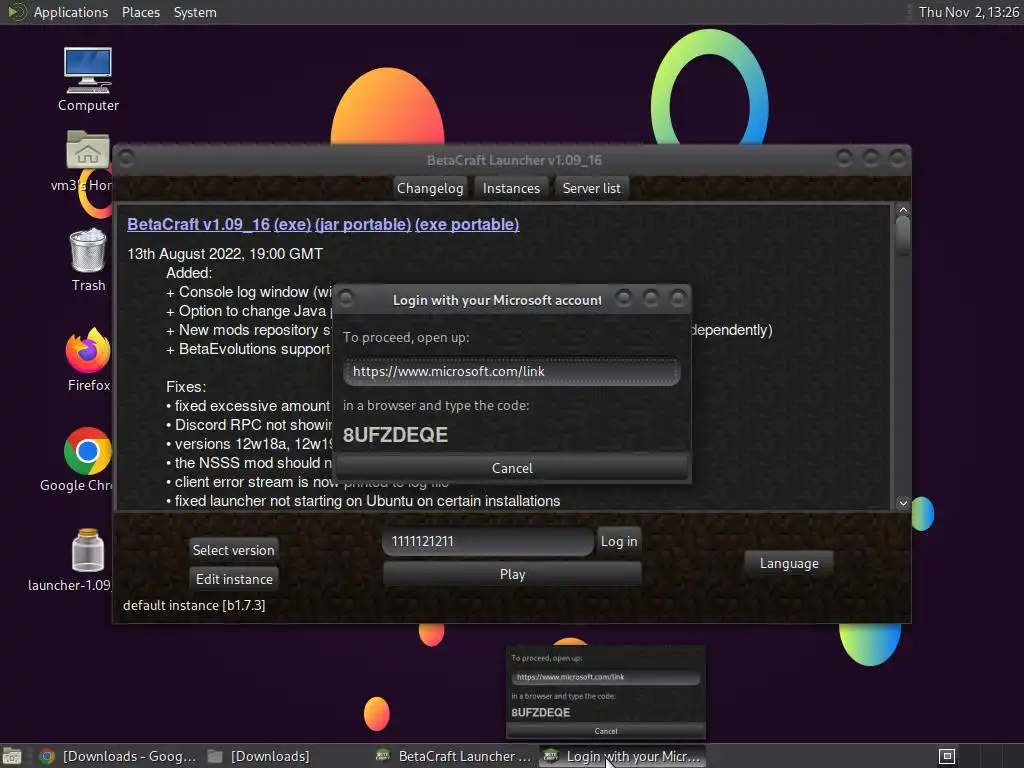The image size is (1024, 768).
Task: Click the Play button
Action: 512,574
